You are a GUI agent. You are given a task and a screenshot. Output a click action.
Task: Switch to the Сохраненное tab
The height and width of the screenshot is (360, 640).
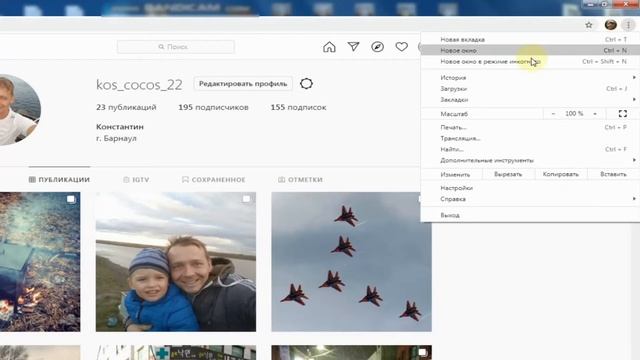(x=213, y=180)
